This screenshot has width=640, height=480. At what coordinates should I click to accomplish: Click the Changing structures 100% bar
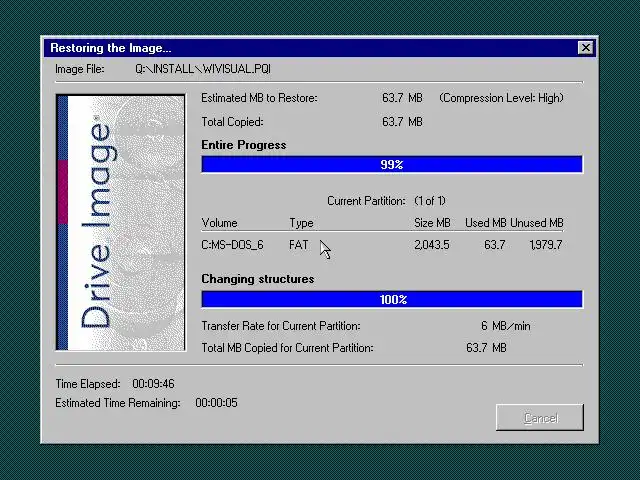pyautogui.click(x=392, y=300)
